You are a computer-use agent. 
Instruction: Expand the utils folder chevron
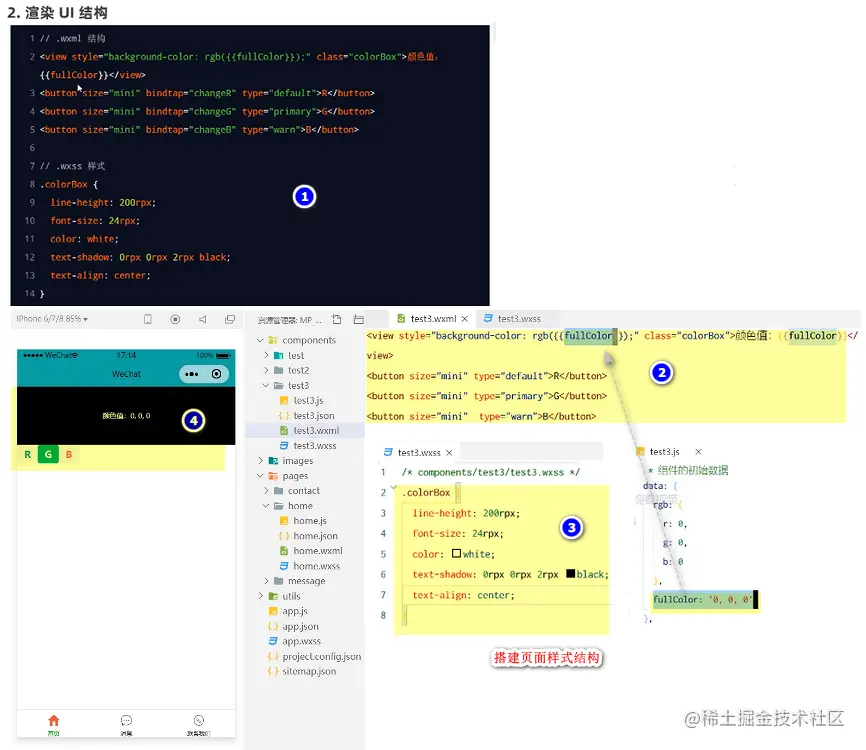260,596
